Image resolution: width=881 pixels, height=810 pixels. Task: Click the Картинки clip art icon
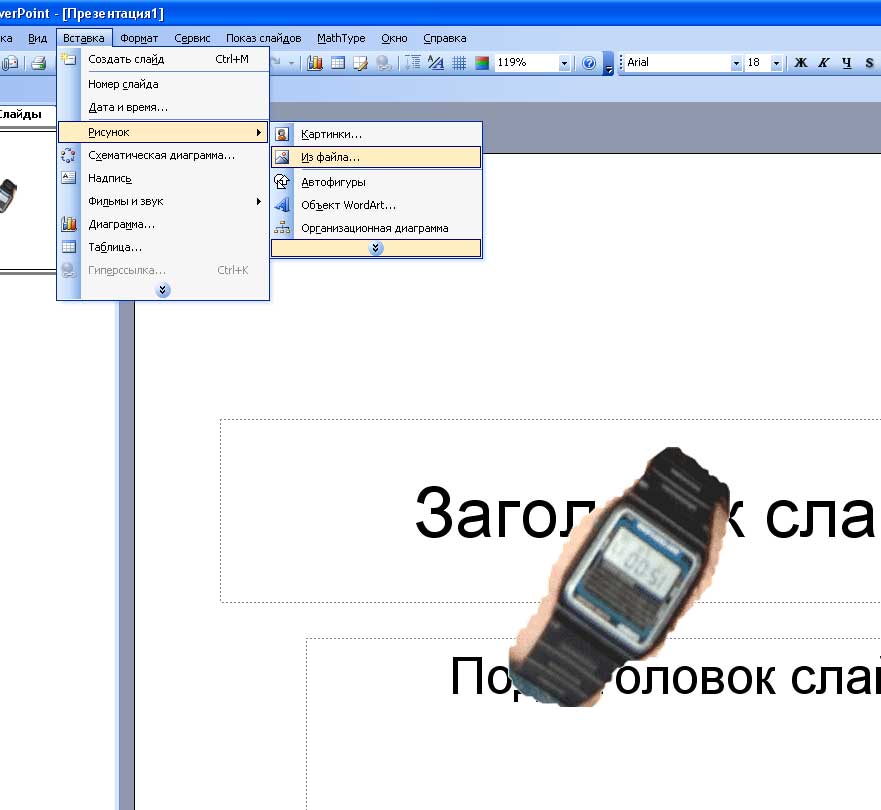[282, 134]
